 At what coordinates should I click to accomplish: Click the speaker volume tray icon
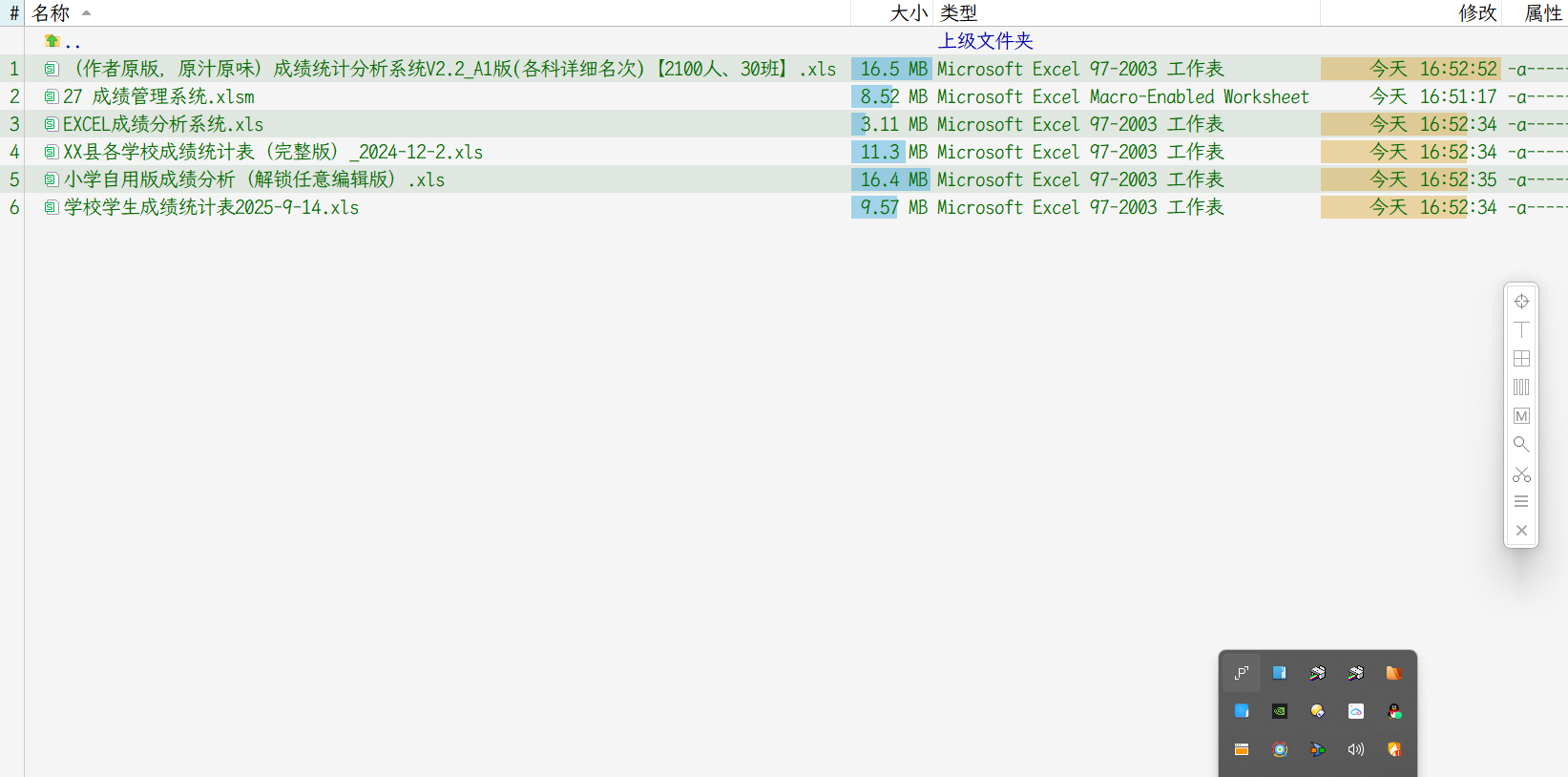click(1356, 749)
